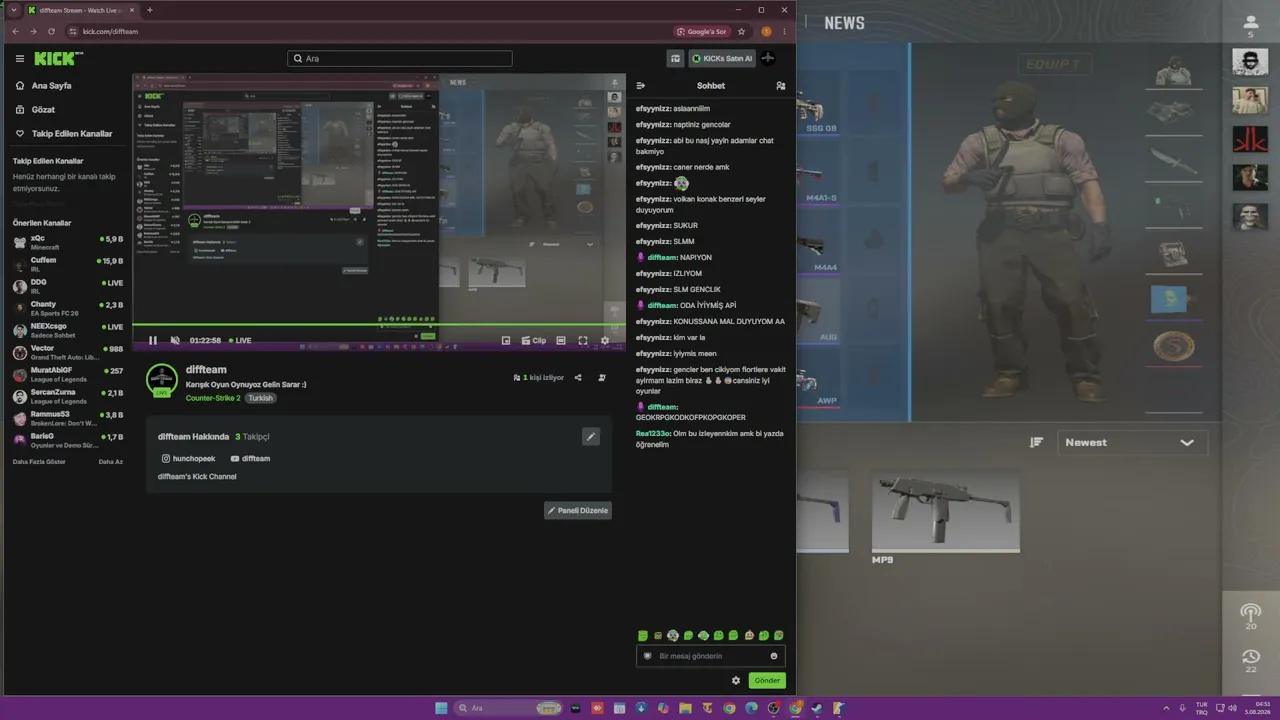Image resolution: width=1280 pixels, height=720 pixels.
Task: Send chat message with Gönder button
Action: tap(767, 681)
